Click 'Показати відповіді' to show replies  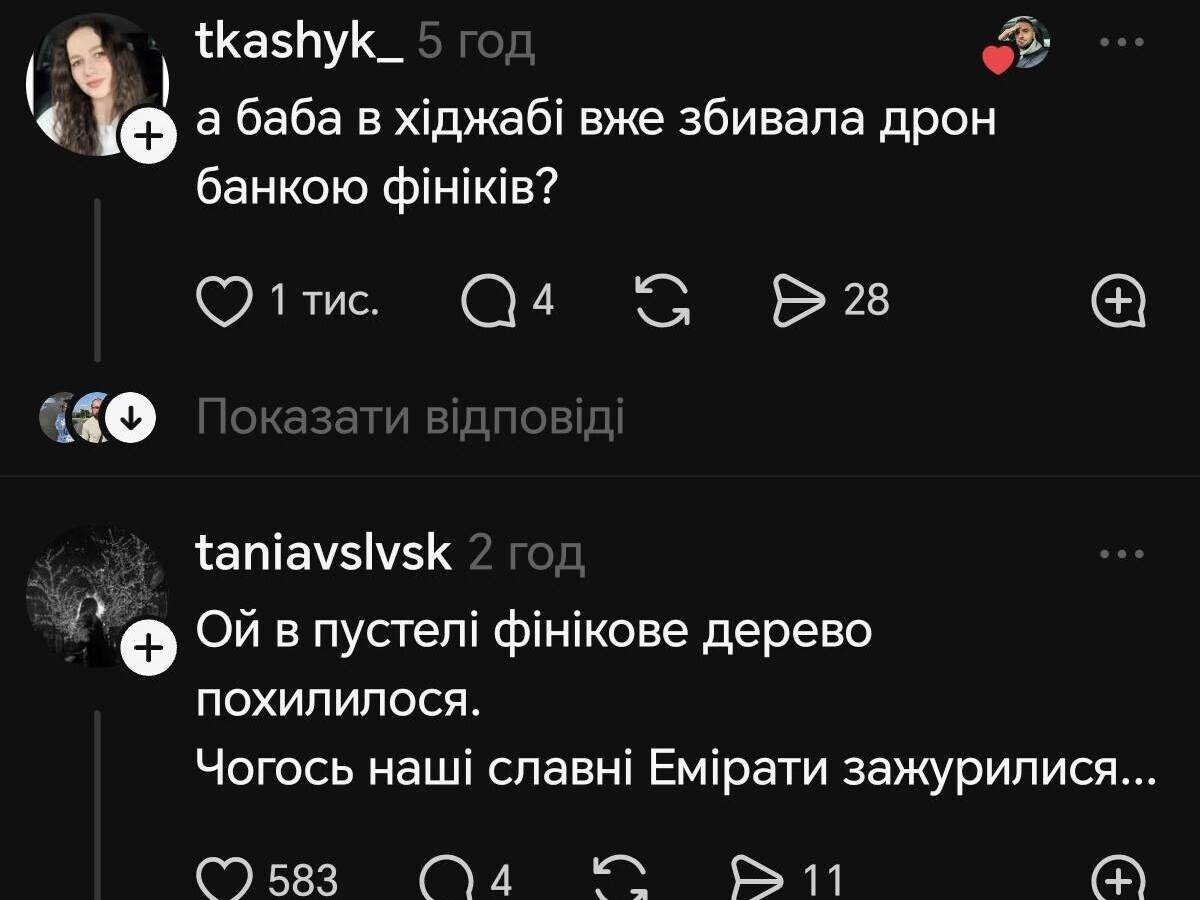[410, 418]
